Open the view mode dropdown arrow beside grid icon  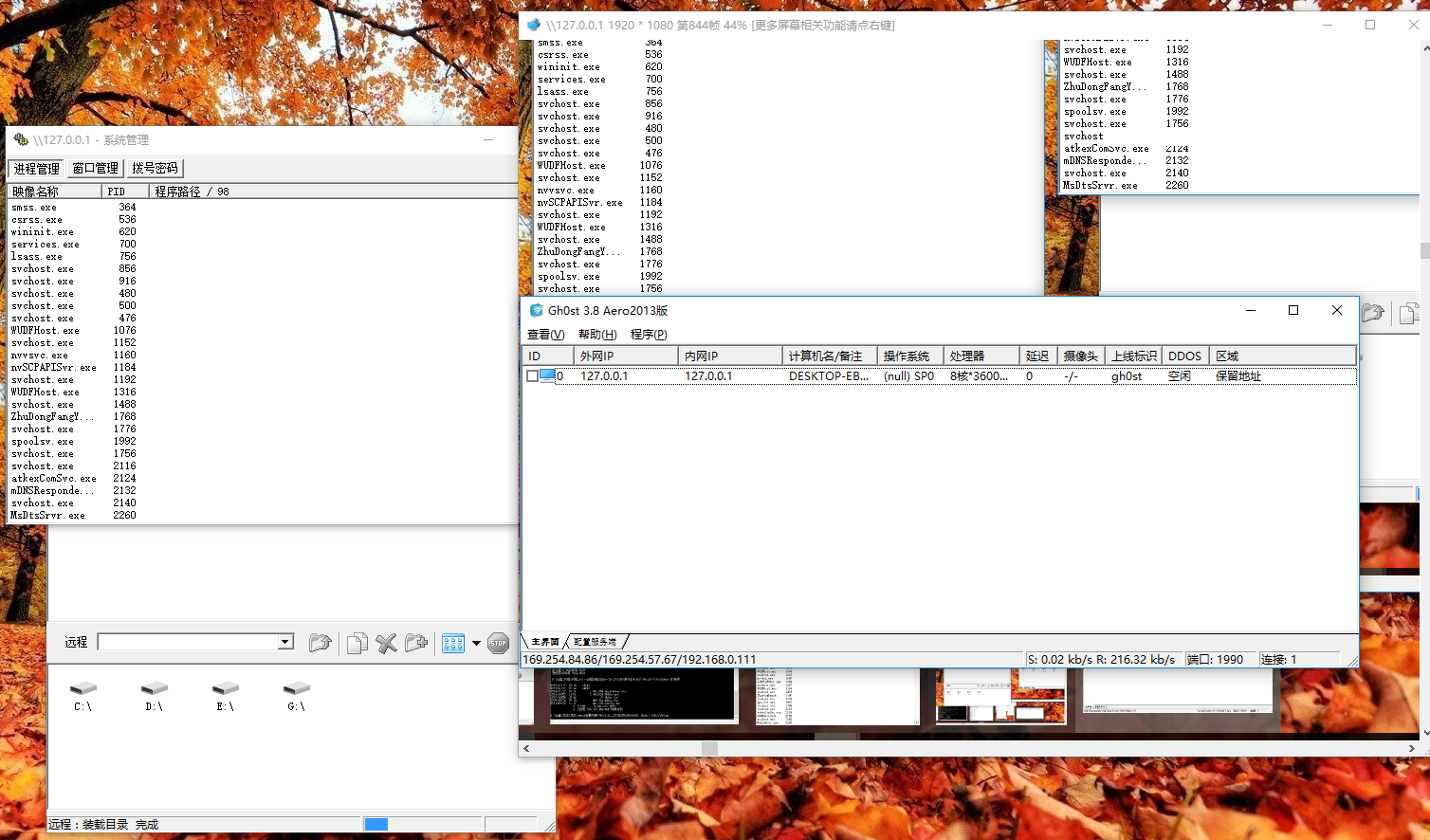476,644
